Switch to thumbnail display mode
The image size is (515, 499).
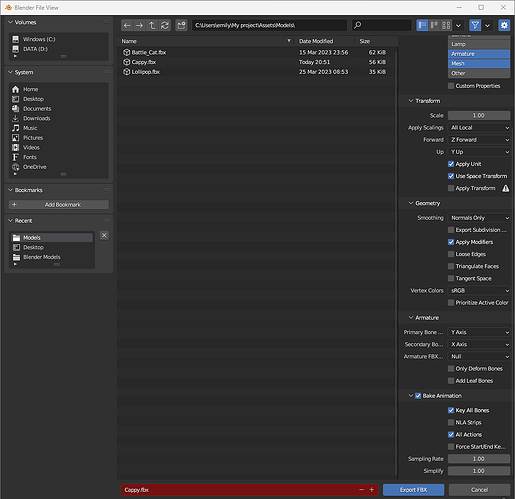[446, 25]
